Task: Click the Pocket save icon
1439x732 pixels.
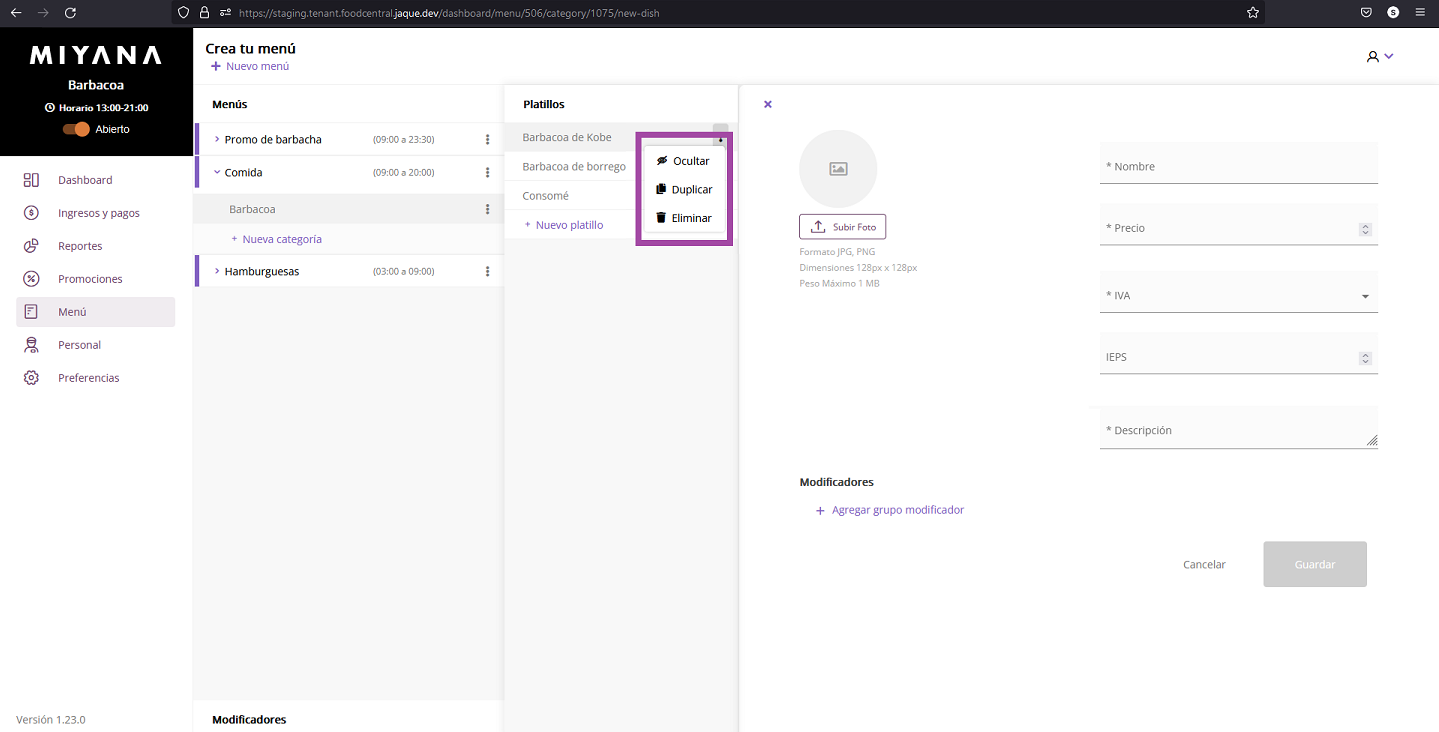Action: click(x=1365, y=13)
